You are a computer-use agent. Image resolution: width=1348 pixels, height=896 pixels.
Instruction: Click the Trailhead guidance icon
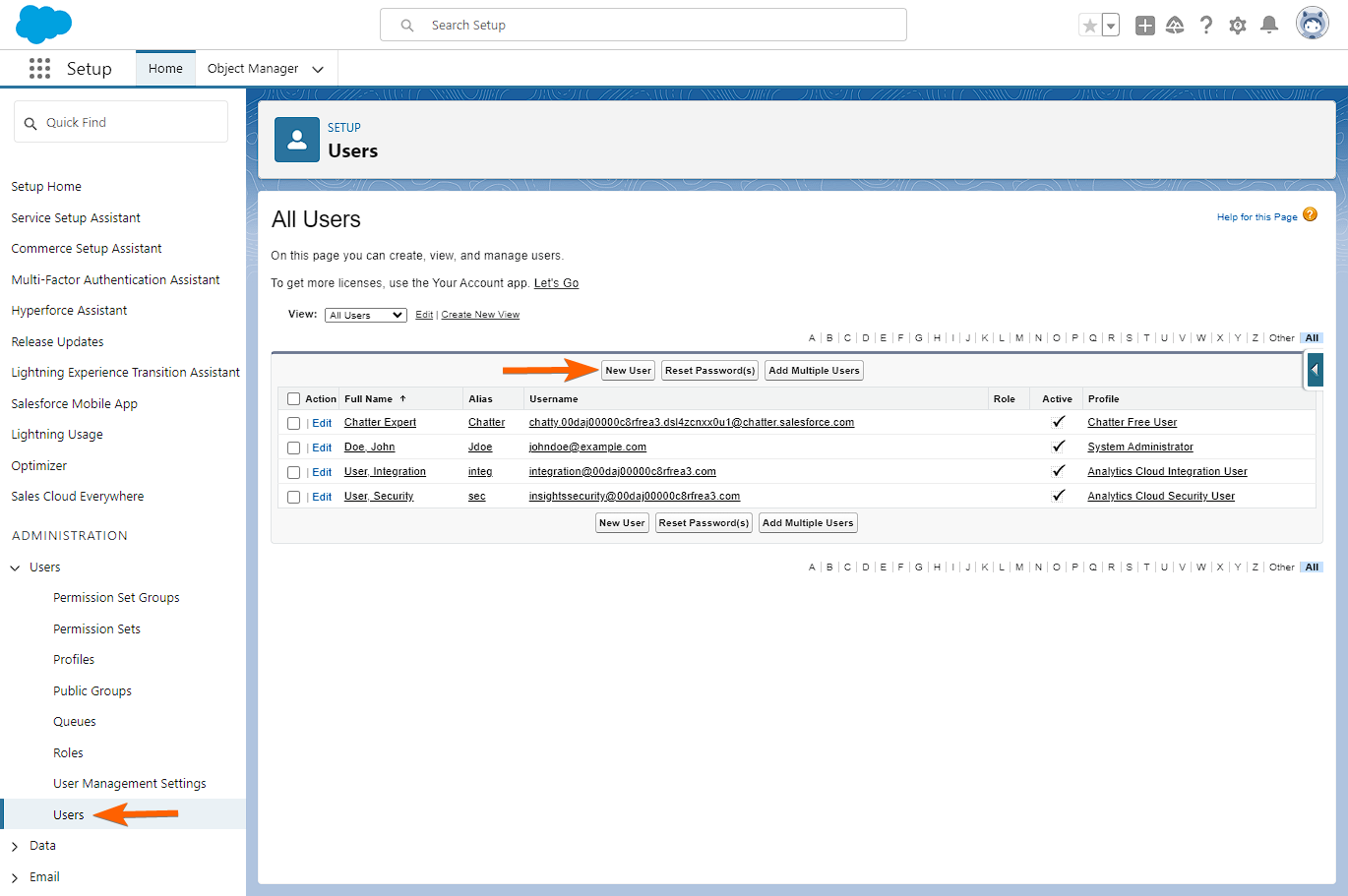coord(1175,26)
